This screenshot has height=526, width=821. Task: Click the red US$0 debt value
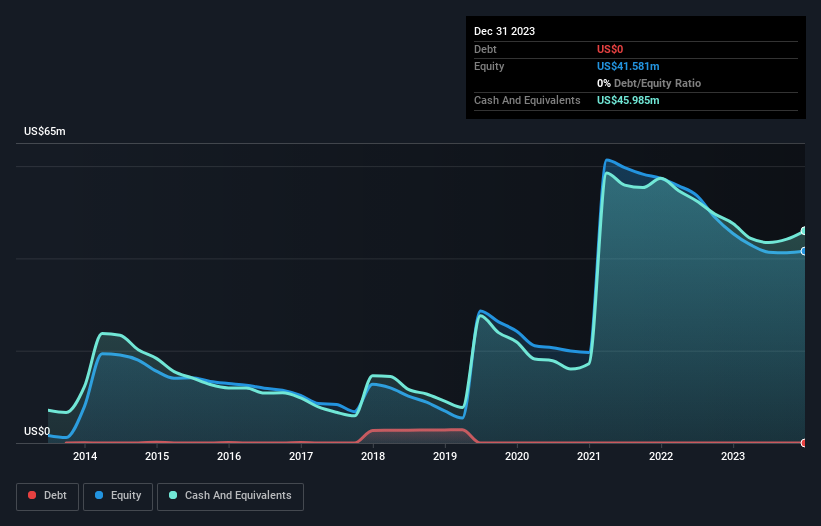[610, 49]
